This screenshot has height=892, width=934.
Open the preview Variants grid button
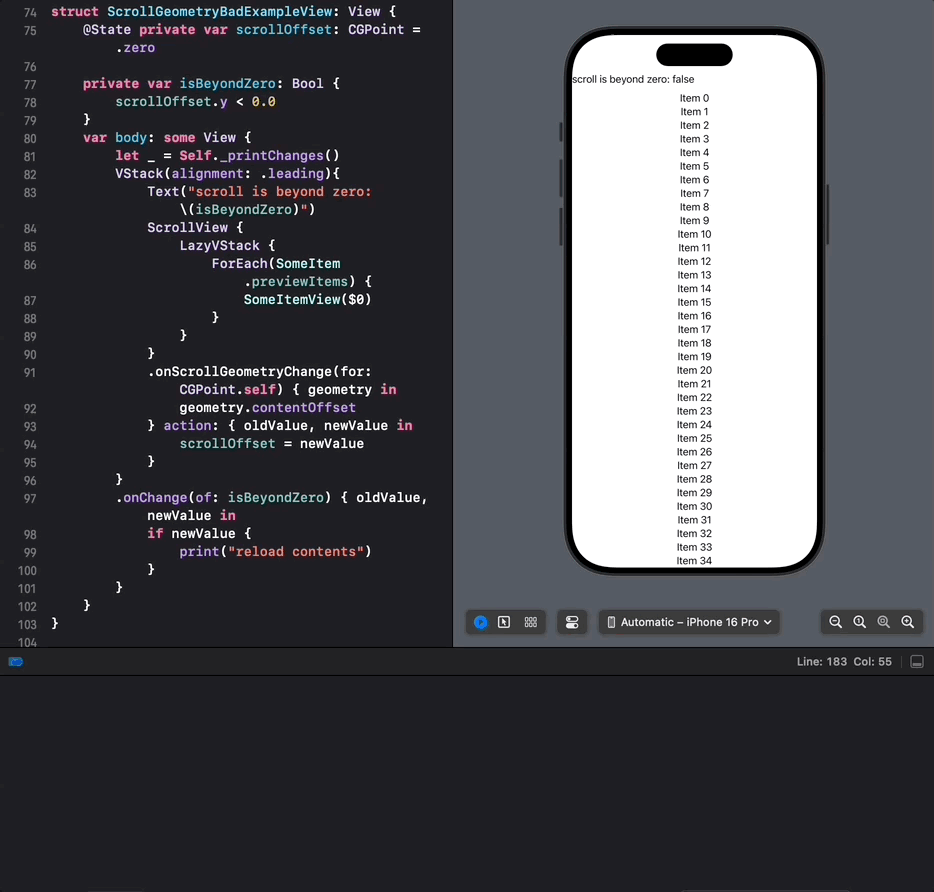click(x=531, y=622)
